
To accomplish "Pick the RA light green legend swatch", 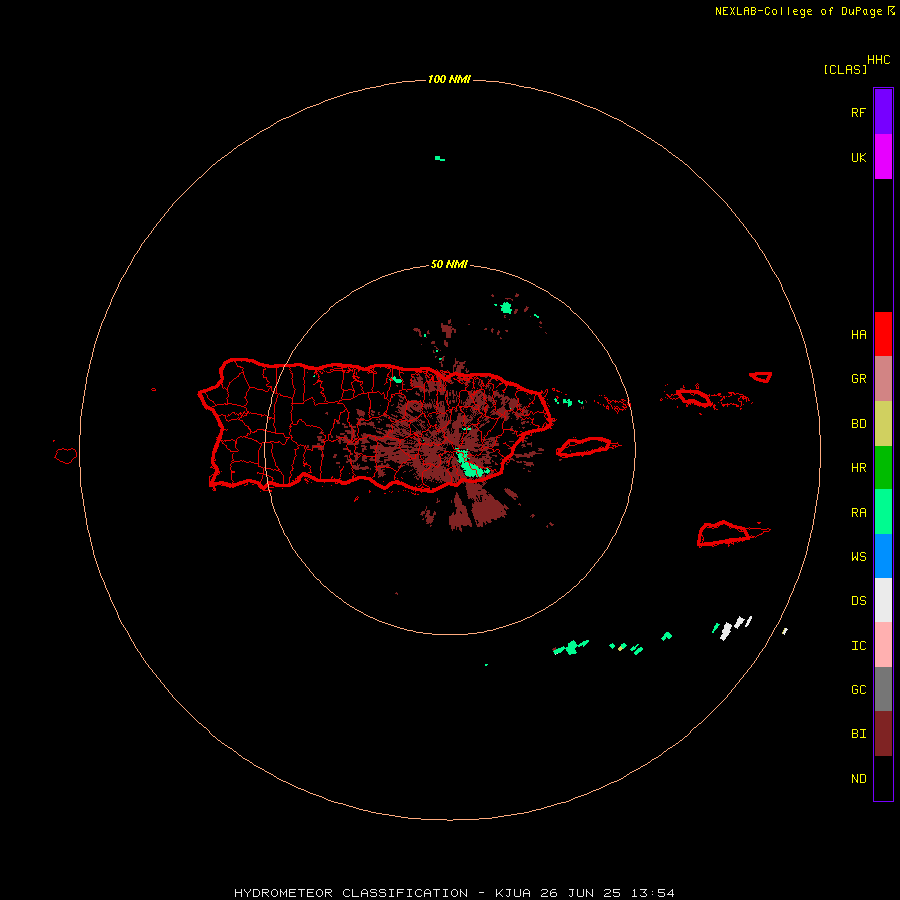I will [883, 512].
